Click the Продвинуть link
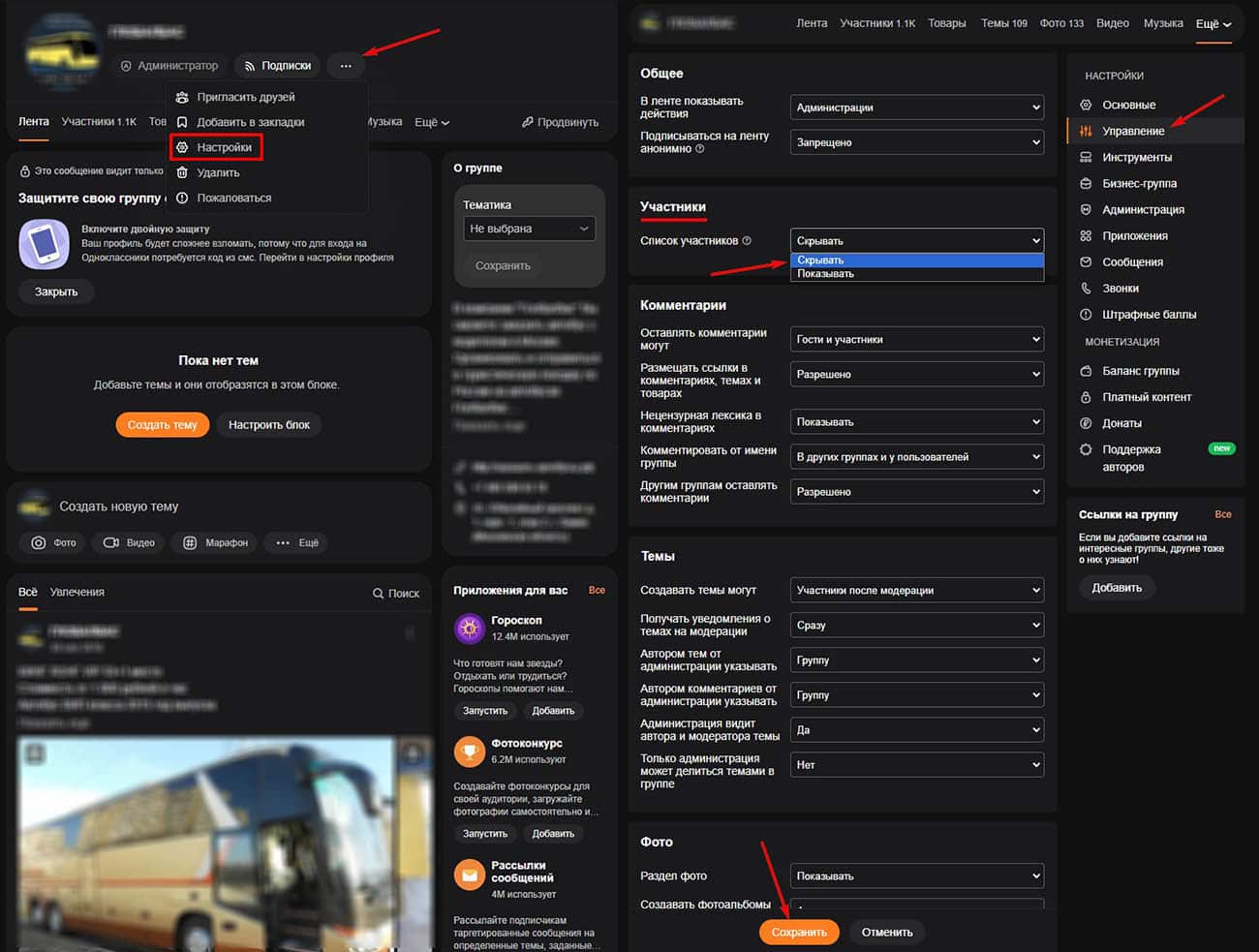1259x952 pixels. click(x=560, y=122)
